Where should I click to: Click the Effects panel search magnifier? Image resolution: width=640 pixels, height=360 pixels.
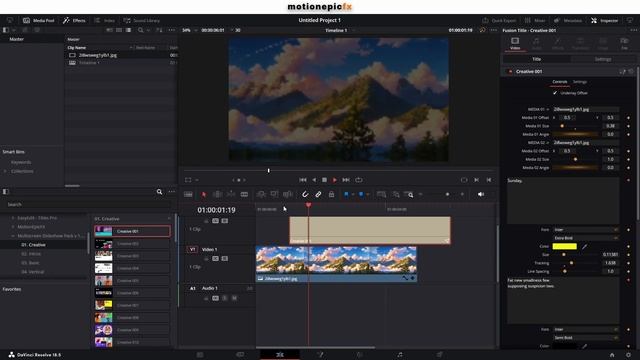point(160,191)
